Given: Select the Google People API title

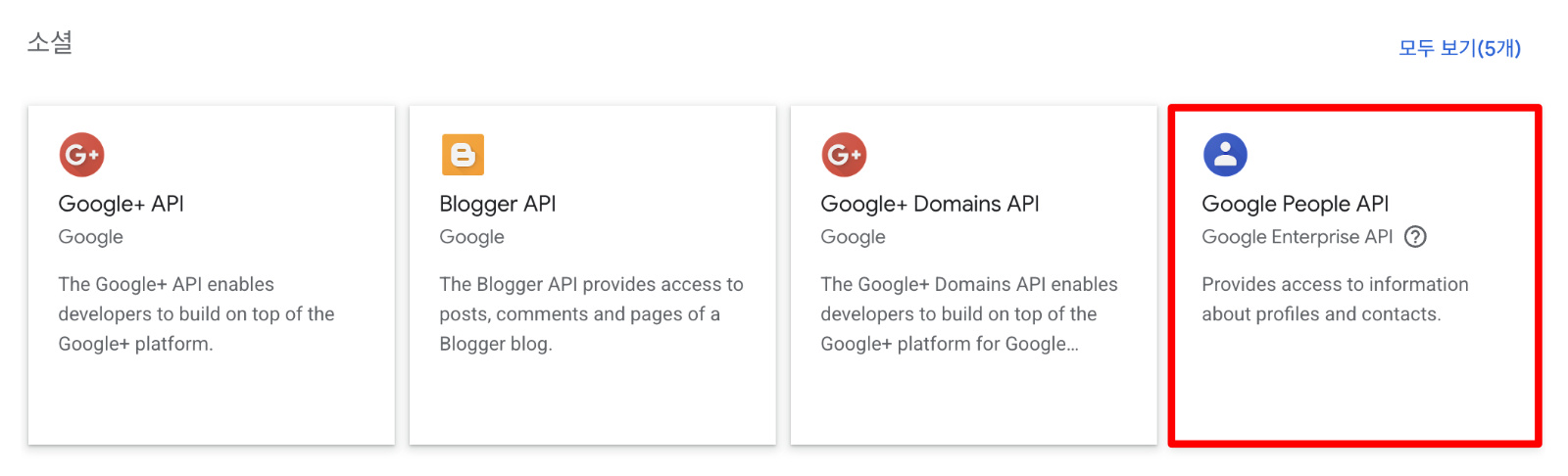Looking at the screenshot, I should click(1295, 204).
